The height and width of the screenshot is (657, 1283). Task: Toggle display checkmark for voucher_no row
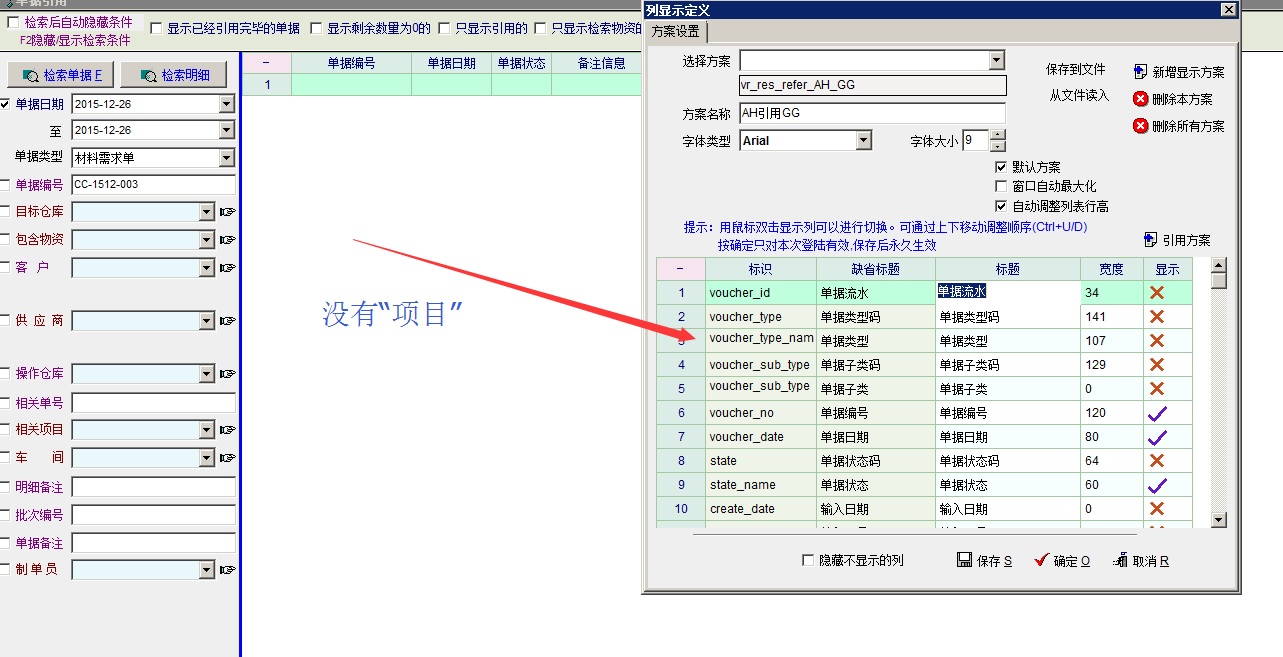[1157, 413]
